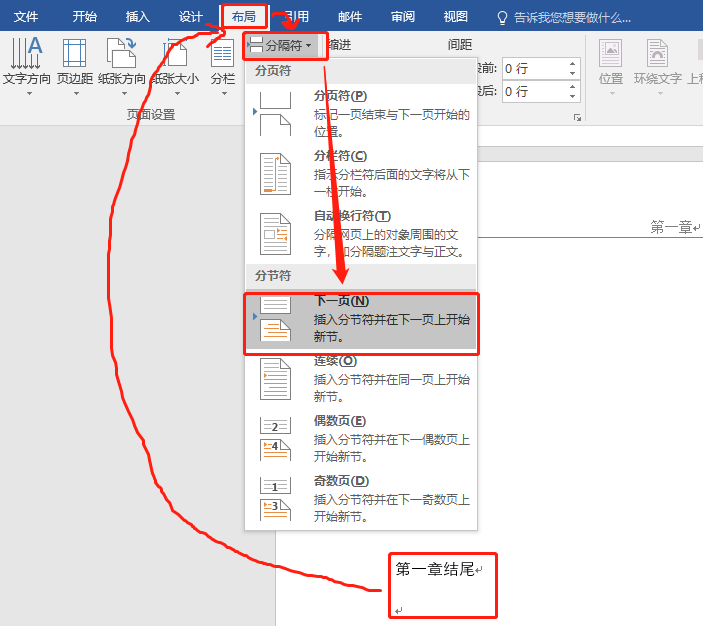Click the 位置 position icon

611,53
